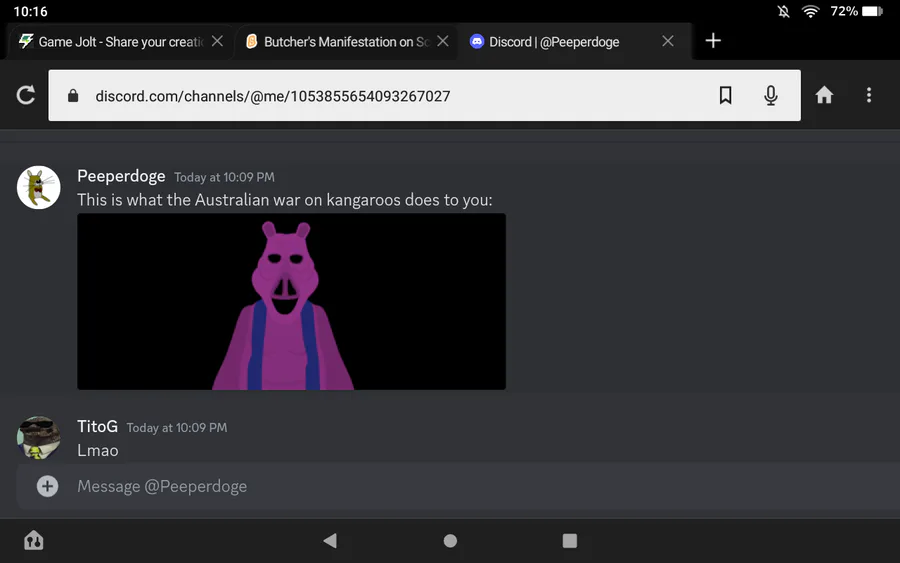Open Peeperdoge's avatar profile
This screenshot has height=563, width=900.
click(38, 188)
